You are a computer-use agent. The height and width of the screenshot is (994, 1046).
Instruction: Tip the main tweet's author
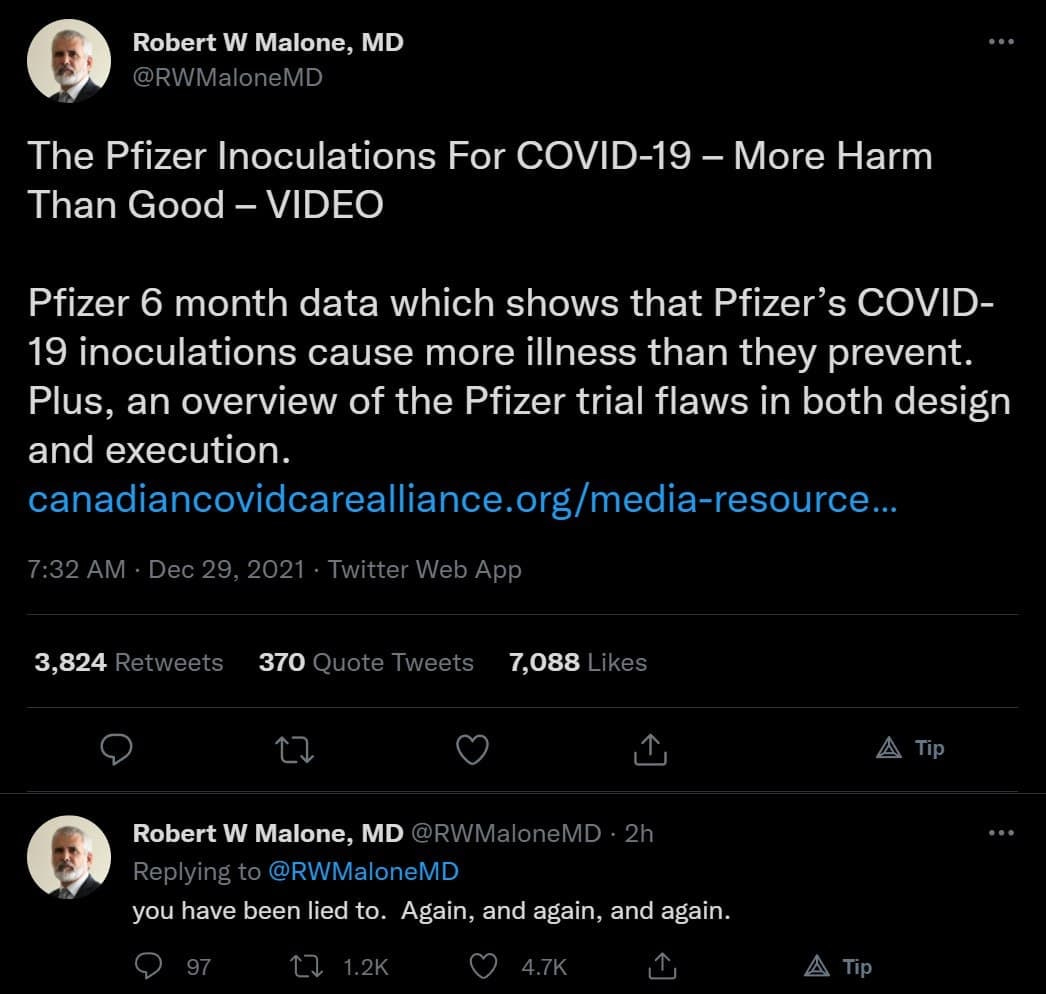(910, 748)
